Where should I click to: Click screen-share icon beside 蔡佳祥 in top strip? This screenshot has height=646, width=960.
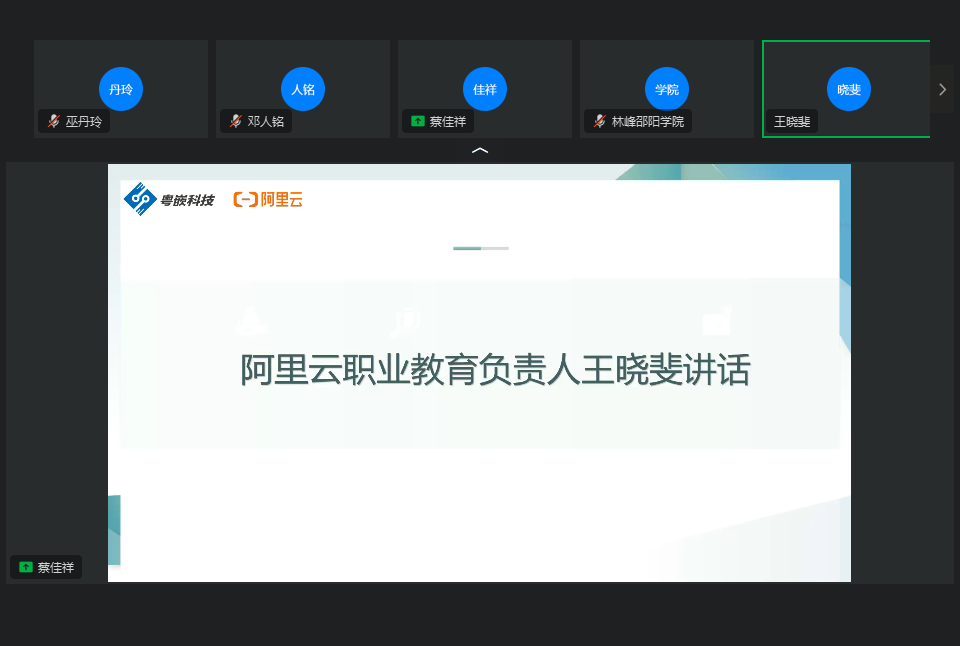point(418,121)
